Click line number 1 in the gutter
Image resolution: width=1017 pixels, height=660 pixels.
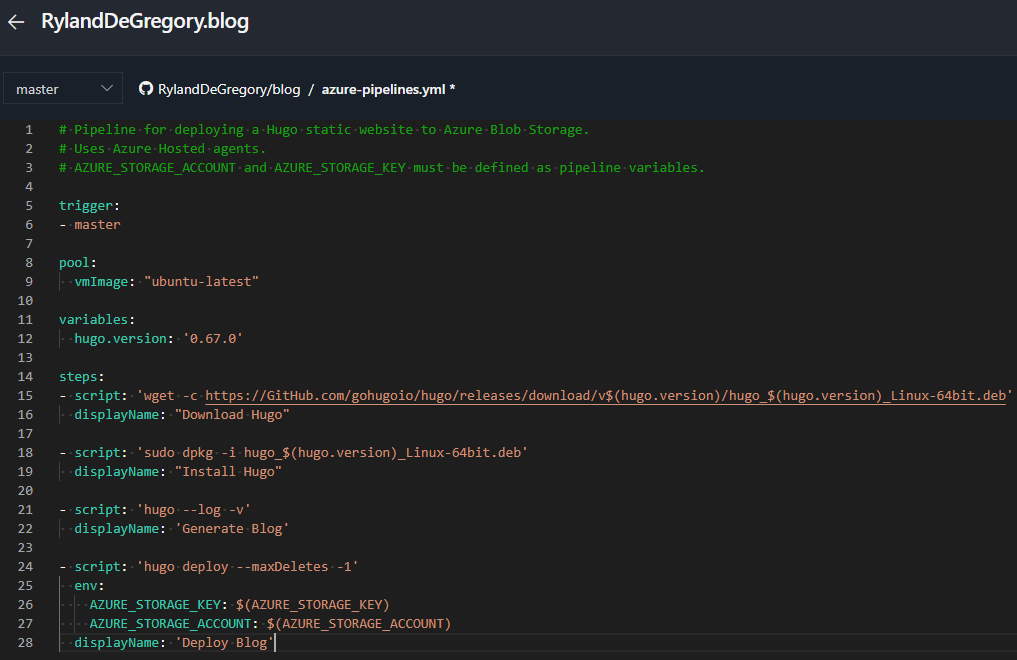point(29,129)
